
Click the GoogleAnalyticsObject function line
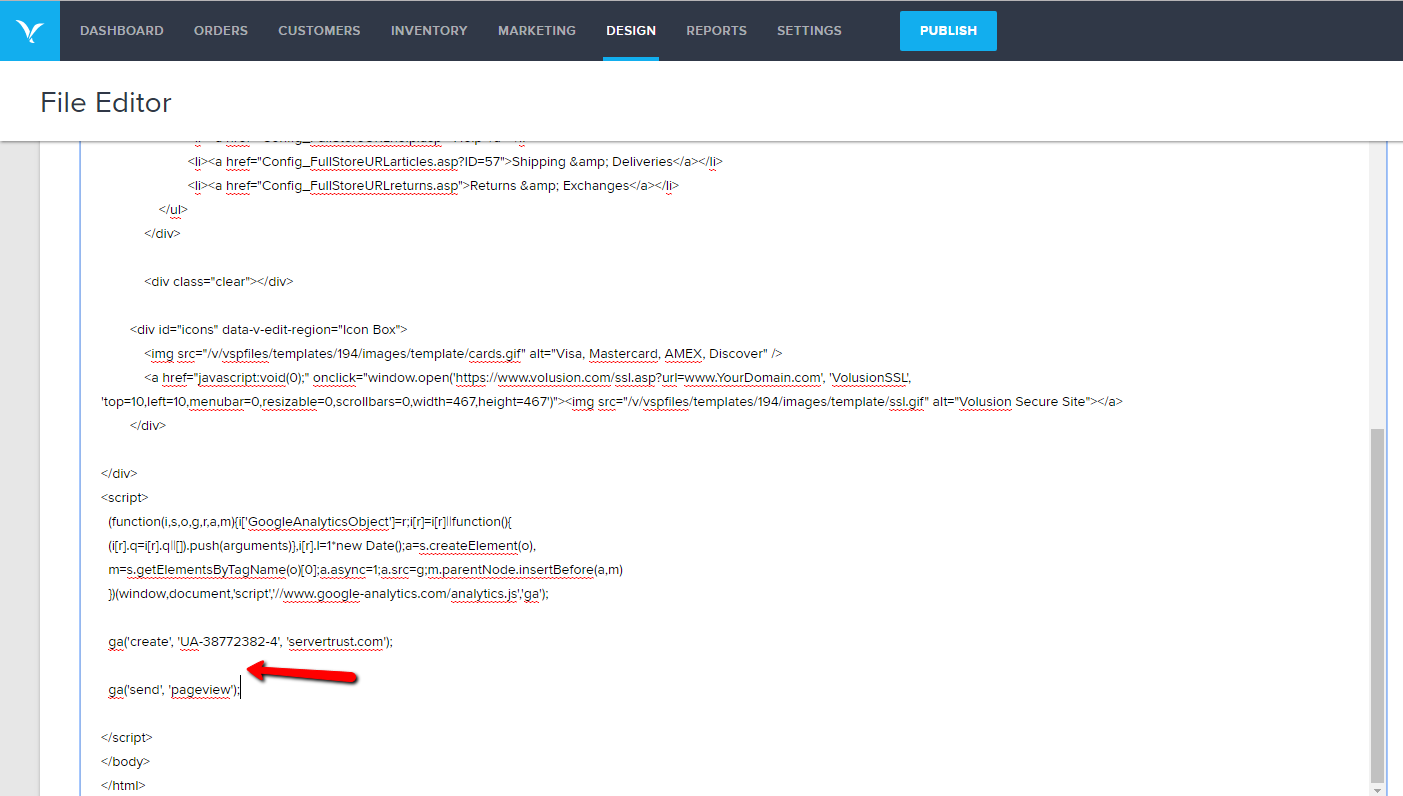(x=310, y=521)
